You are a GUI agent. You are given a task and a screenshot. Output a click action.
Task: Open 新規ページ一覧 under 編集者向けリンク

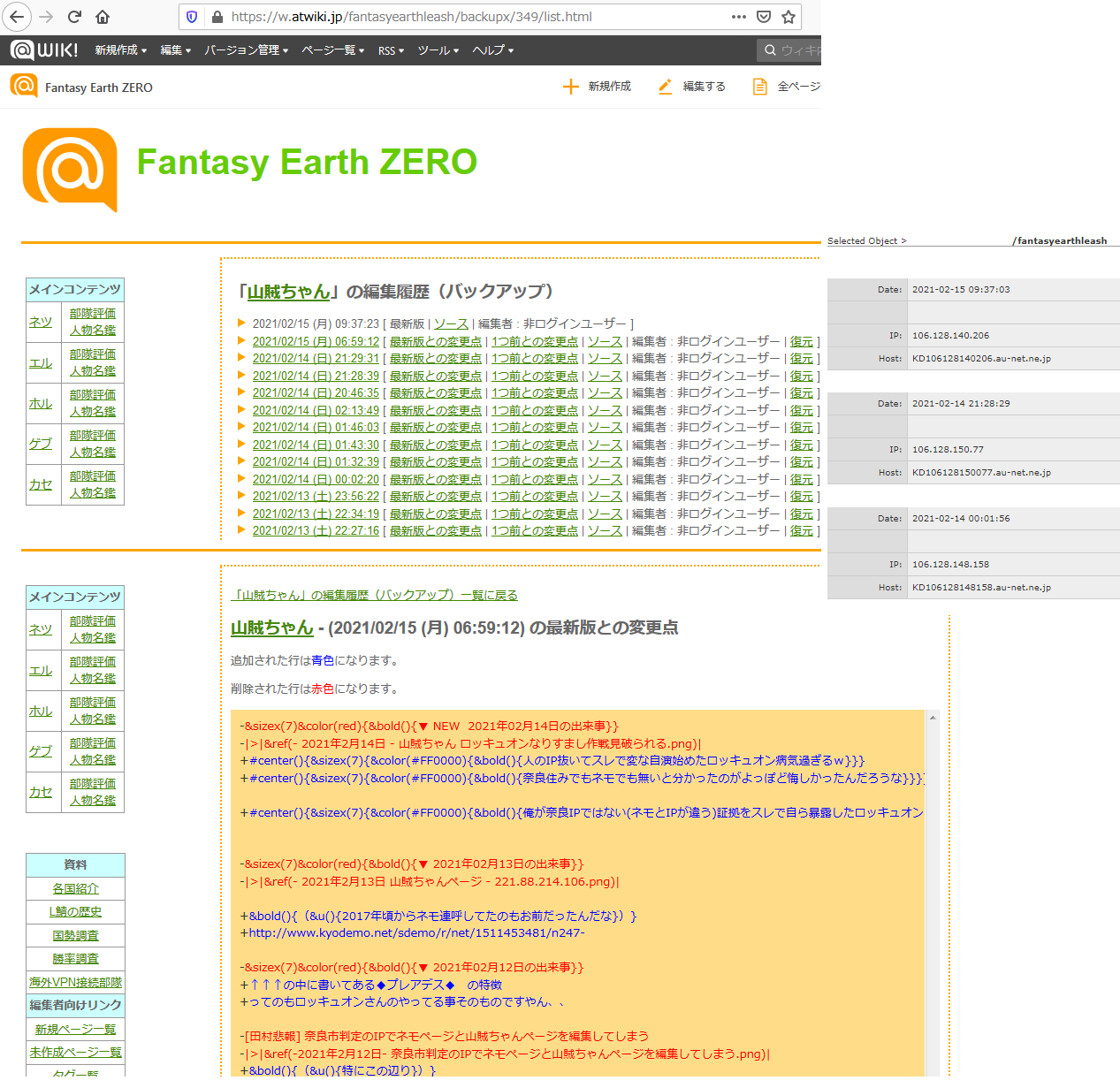75,1030
